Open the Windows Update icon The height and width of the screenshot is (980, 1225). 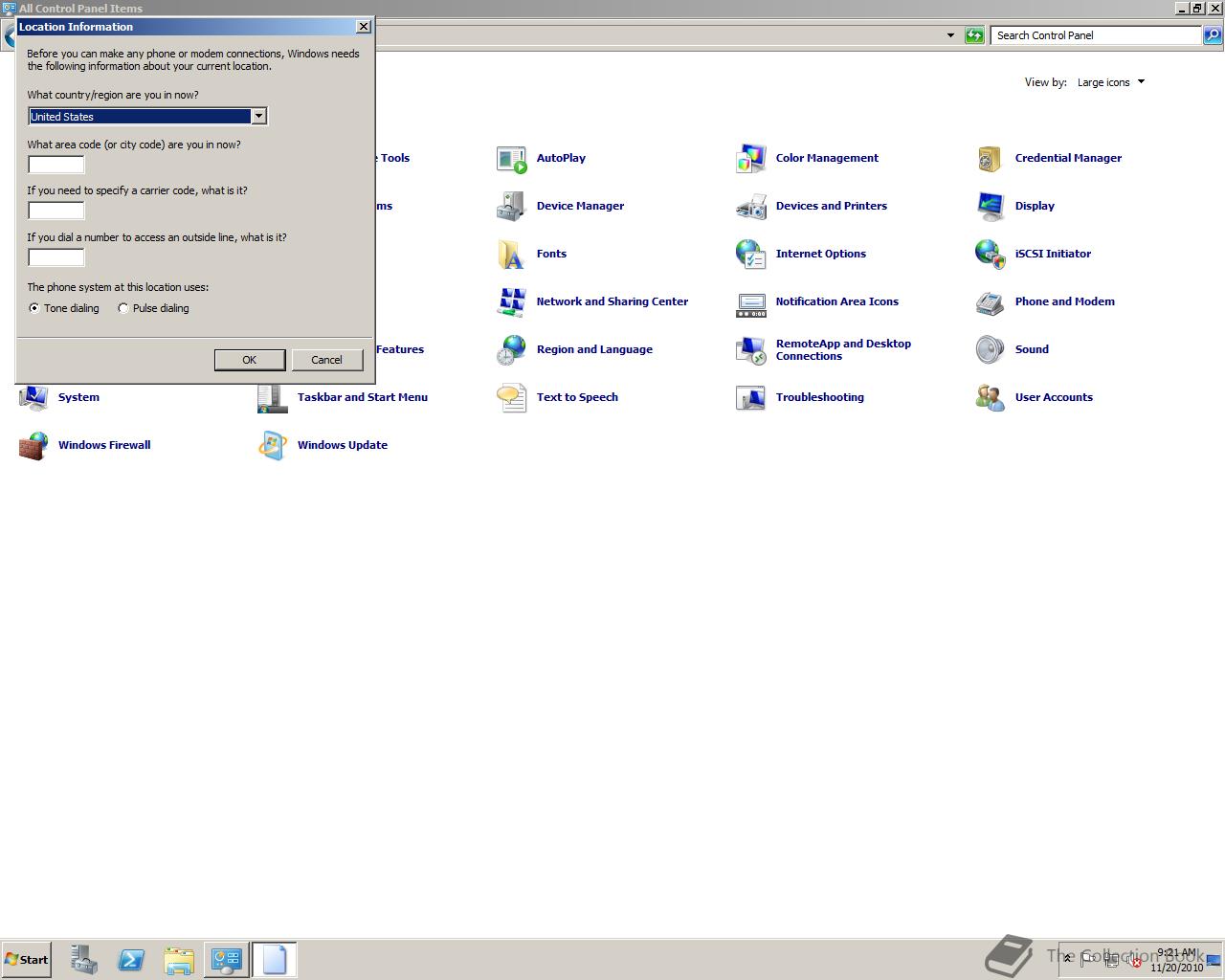pos(273,446)
